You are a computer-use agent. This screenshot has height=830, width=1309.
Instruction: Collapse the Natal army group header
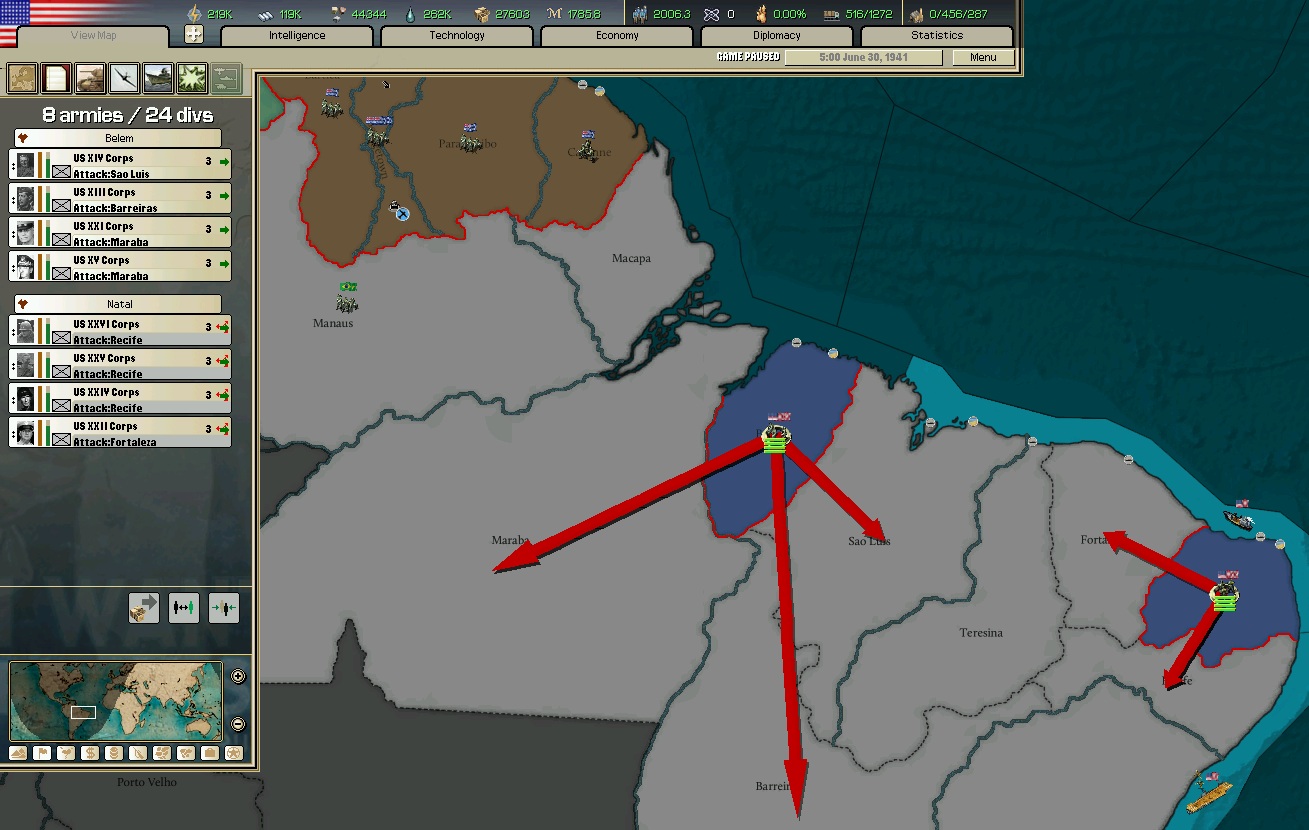pyautogui.click(x=118, y=304)
